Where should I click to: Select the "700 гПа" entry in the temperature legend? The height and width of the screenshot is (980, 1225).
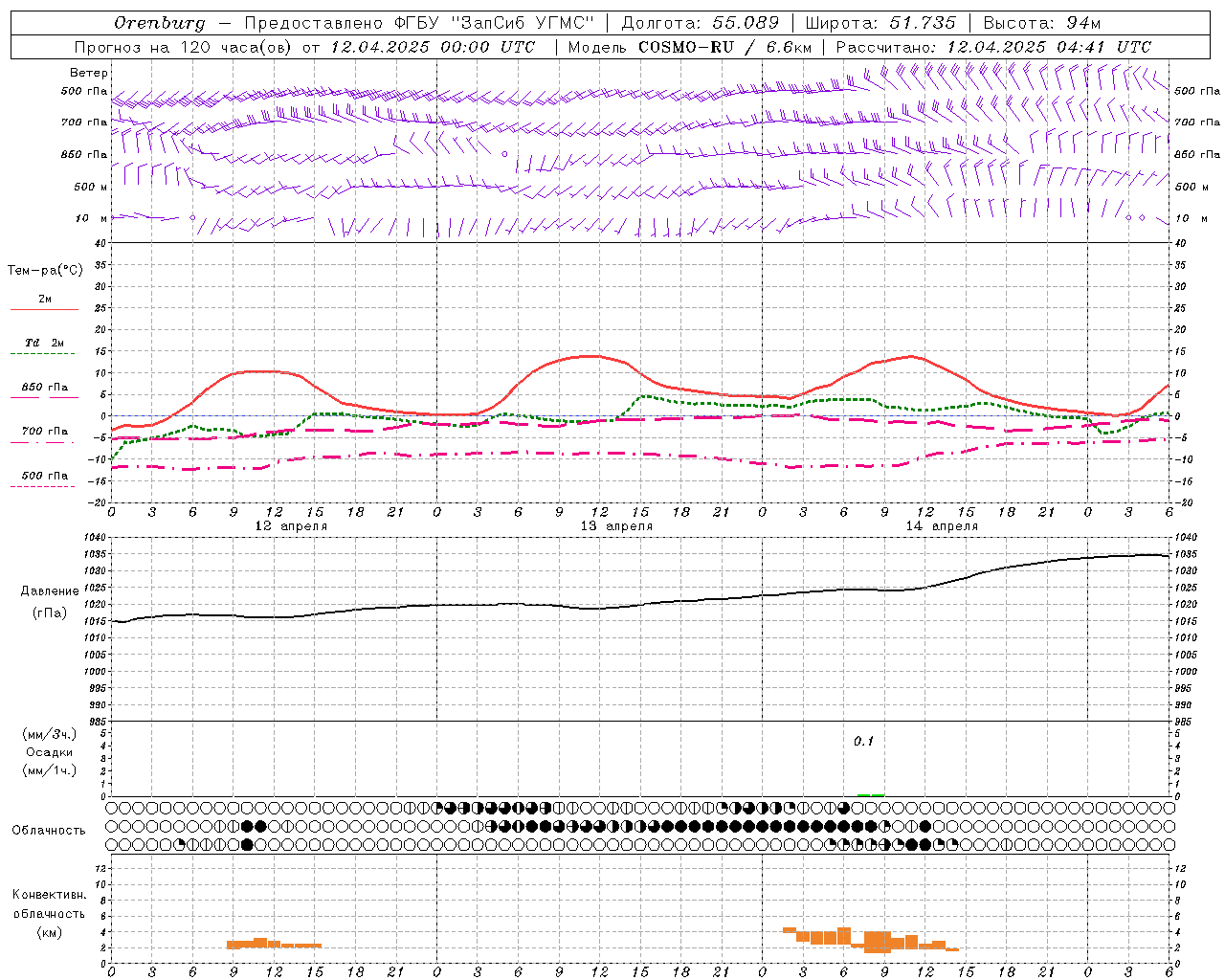click(x=44, y=432)
